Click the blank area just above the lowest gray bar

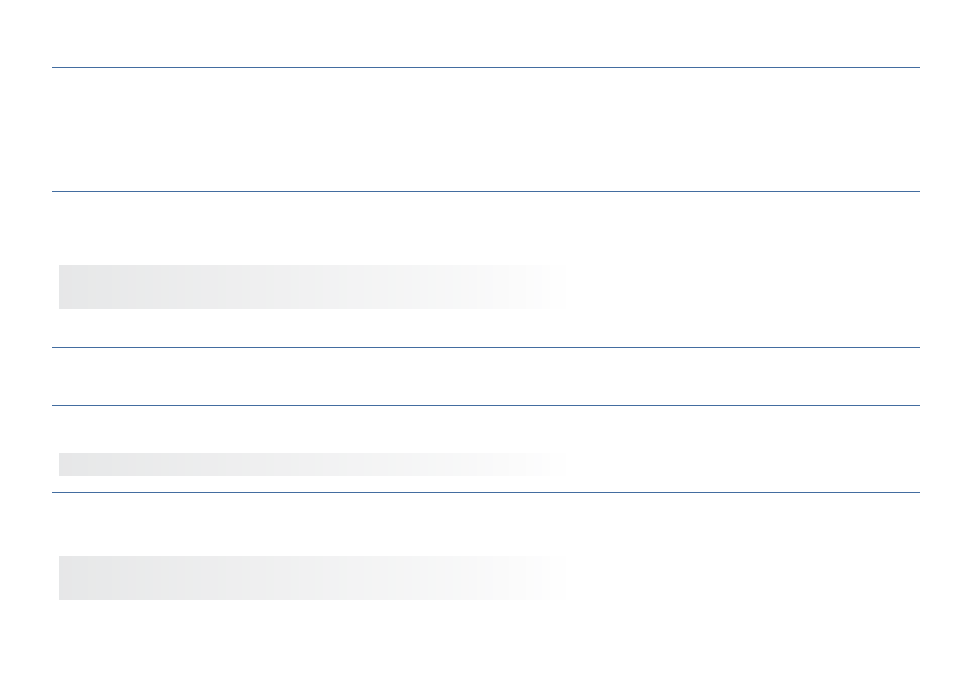[x=486, y=524]
